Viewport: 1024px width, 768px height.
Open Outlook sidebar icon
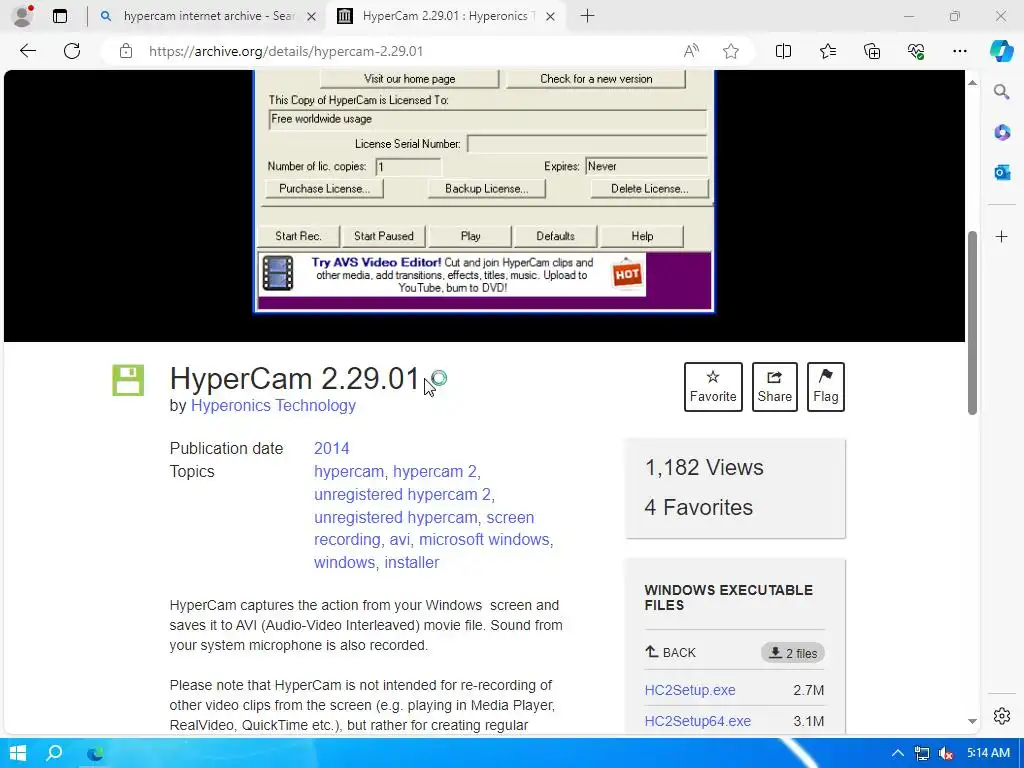[x=1002, y=172]
